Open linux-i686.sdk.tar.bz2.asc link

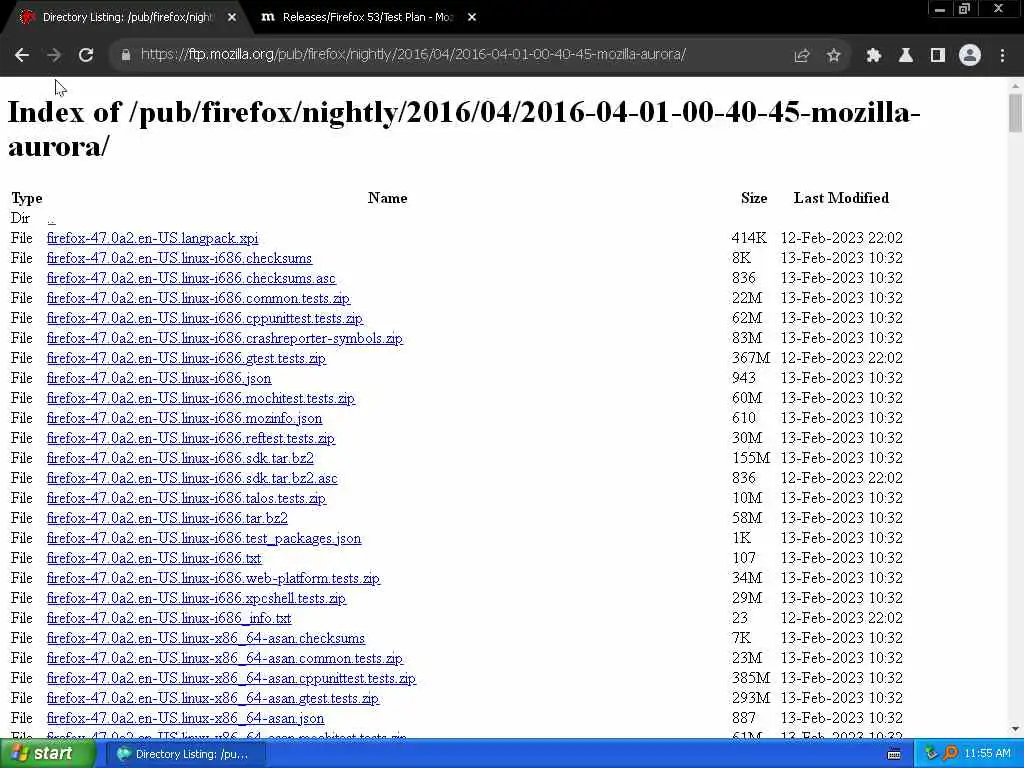[x=192, y=478]
